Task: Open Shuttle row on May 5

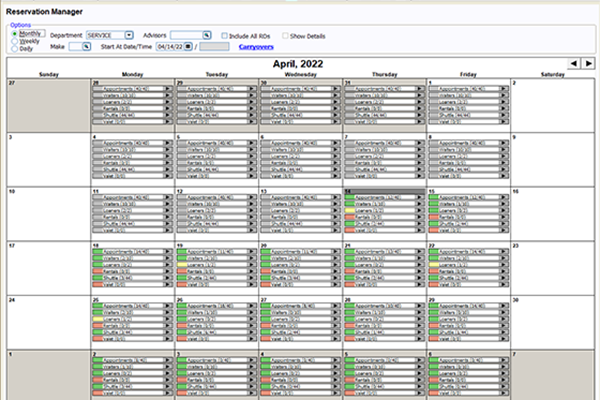Action: (384, 387)
